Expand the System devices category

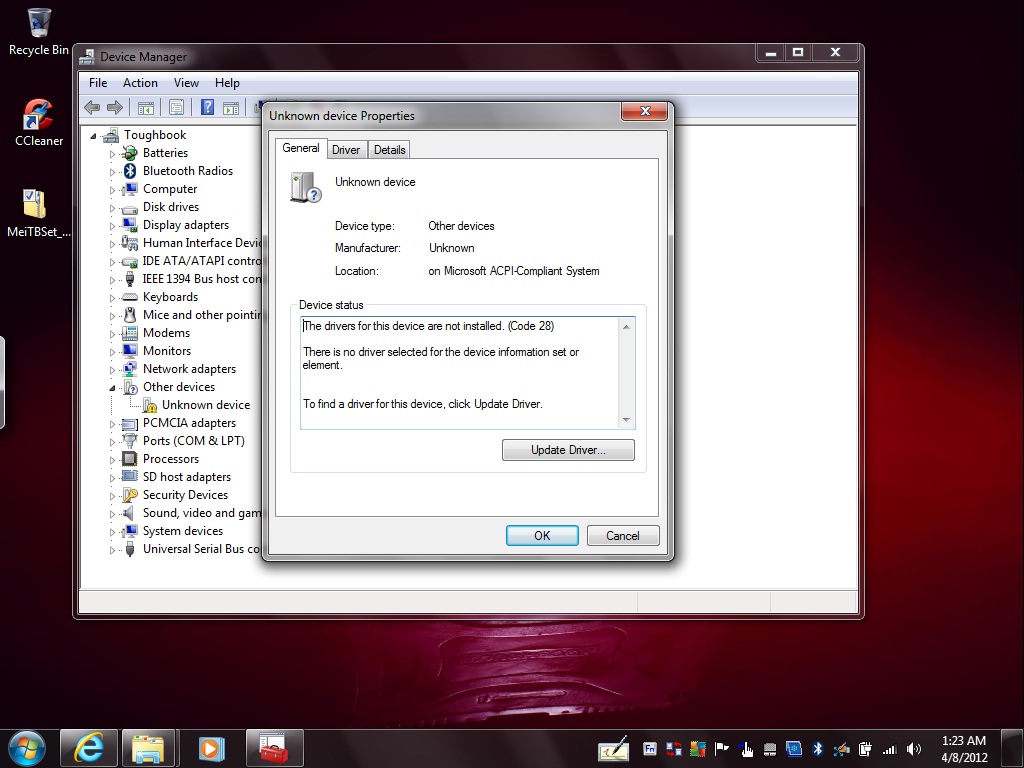click(x=112, y=532)
